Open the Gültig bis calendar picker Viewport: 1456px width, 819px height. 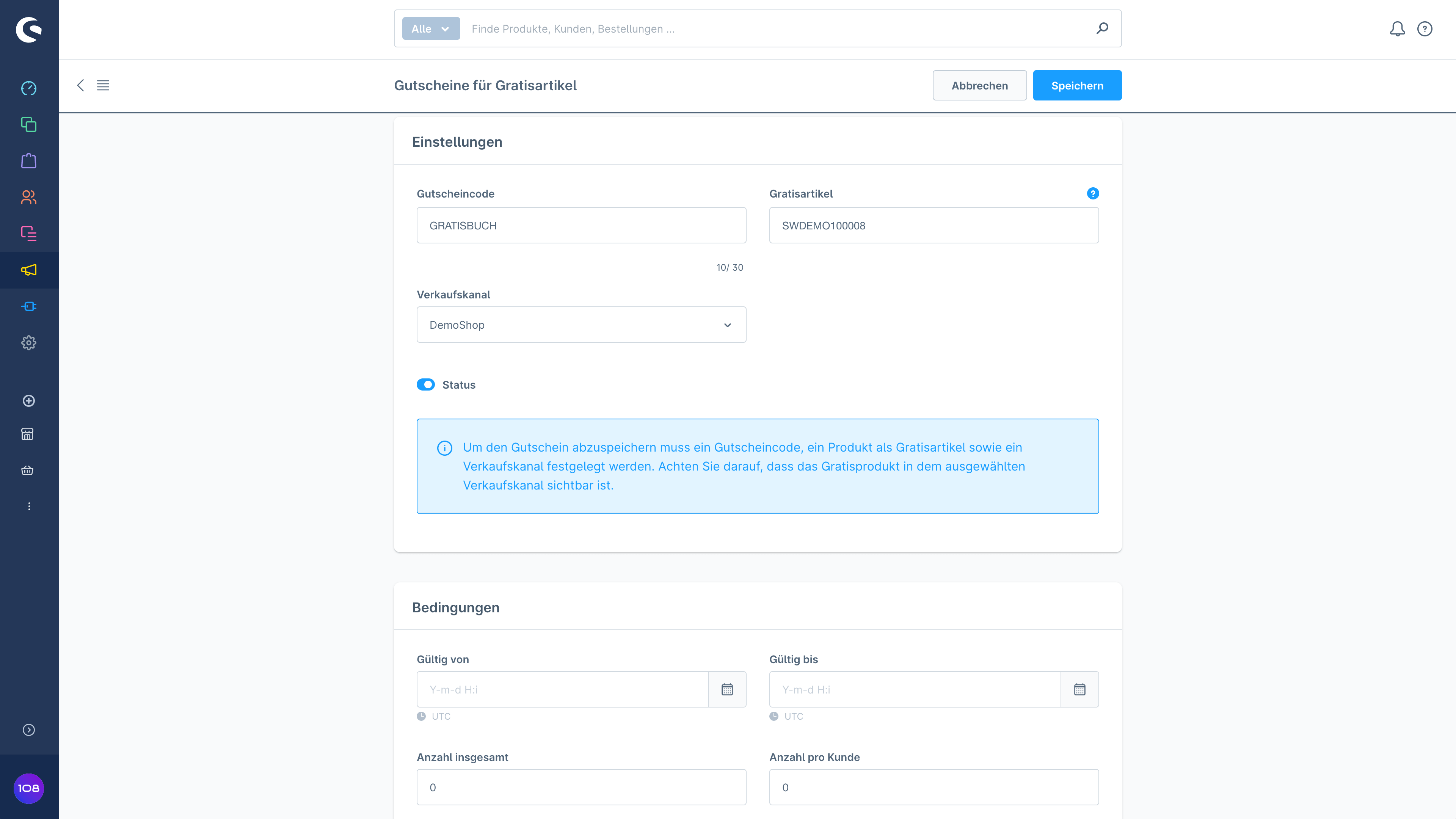click(1079, 689)
